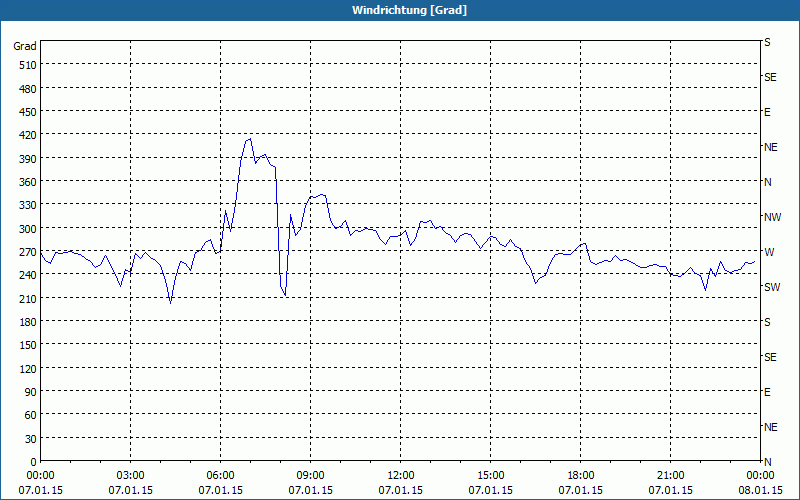The width and height of the screenshot is (800, 500).
Task: Click the 0 degree axis label
Action: (34, 462)
